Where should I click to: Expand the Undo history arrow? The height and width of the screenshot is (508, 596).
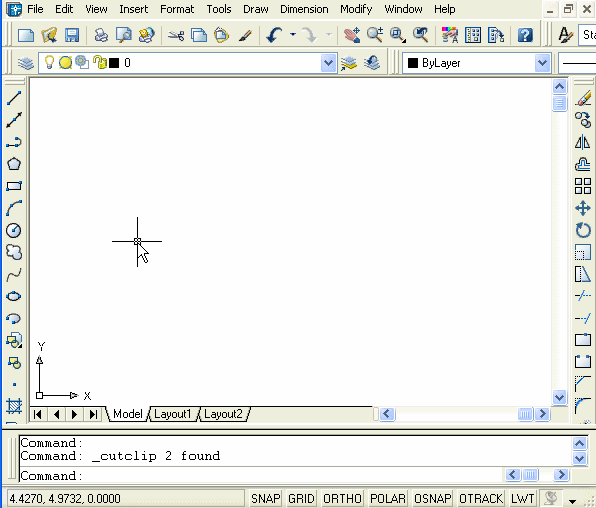click(293, 35)
